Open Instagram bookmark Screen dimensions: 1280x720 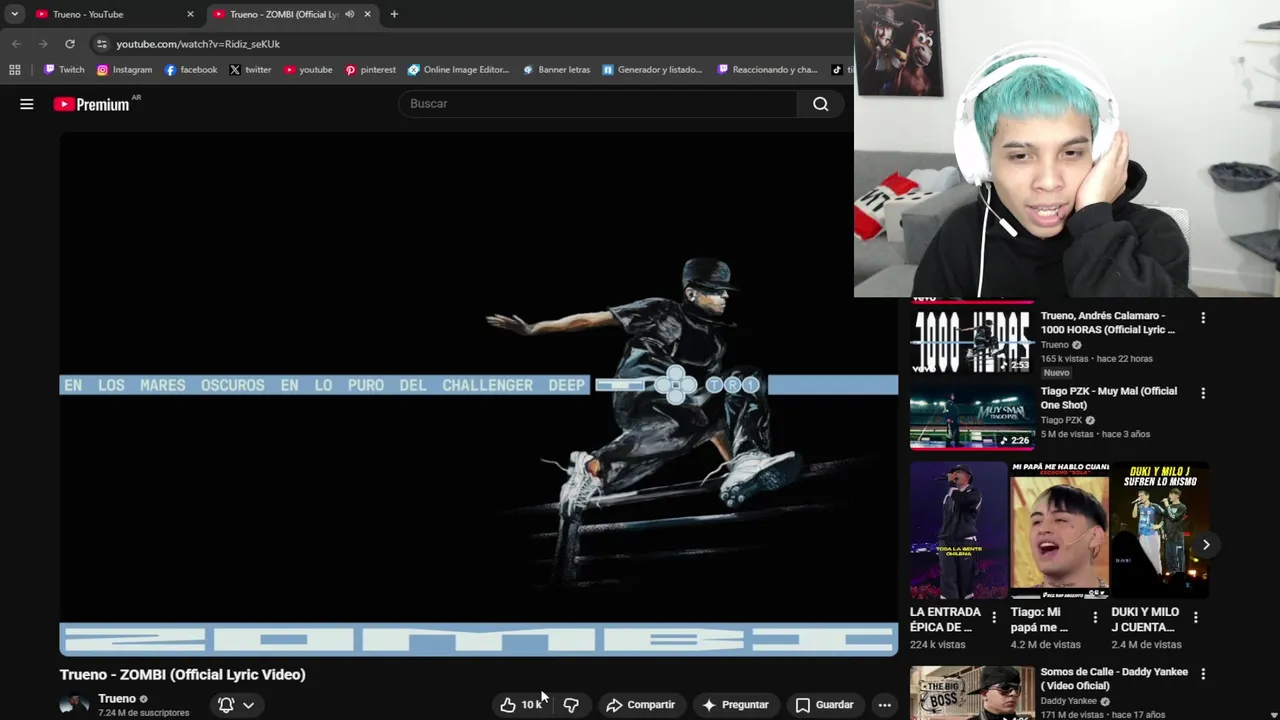[x=124, y=70]
